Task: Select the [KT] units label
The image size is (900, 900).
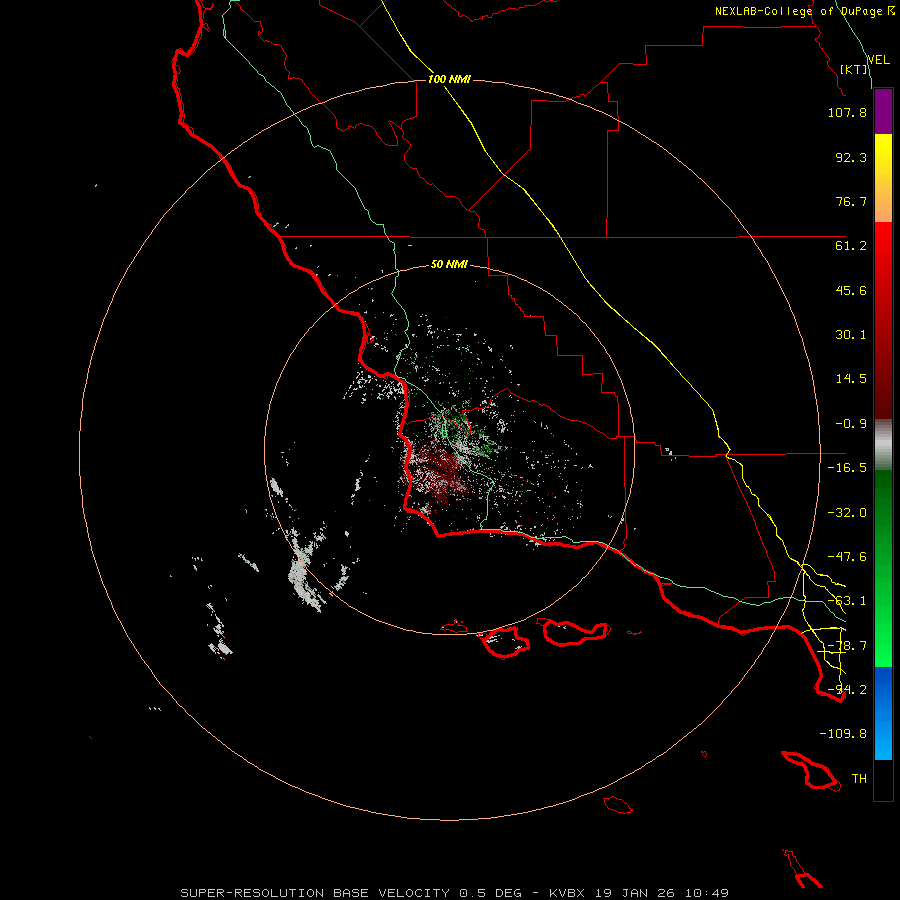Action: coord(854,69)
